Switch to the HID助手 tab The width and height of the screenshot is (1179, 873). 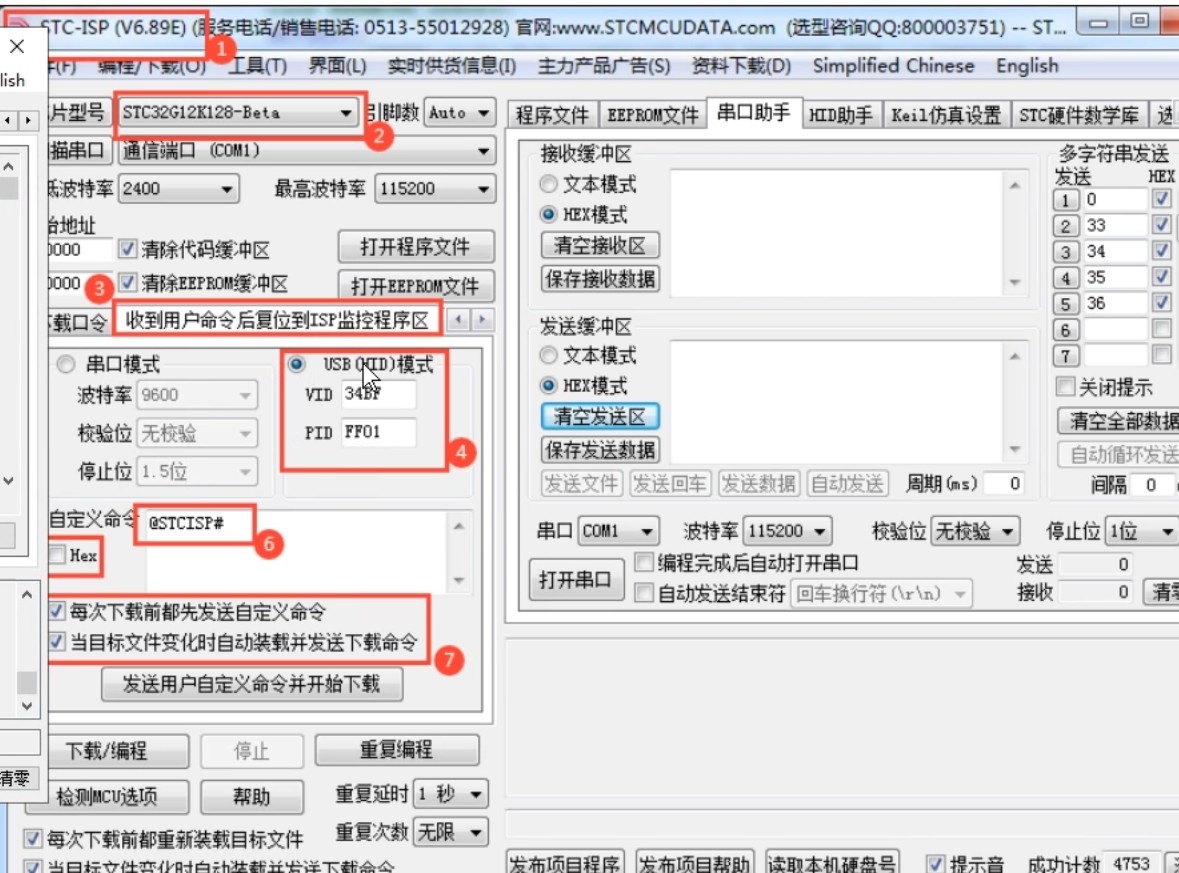pyautogui.click(x=841, y=115)
